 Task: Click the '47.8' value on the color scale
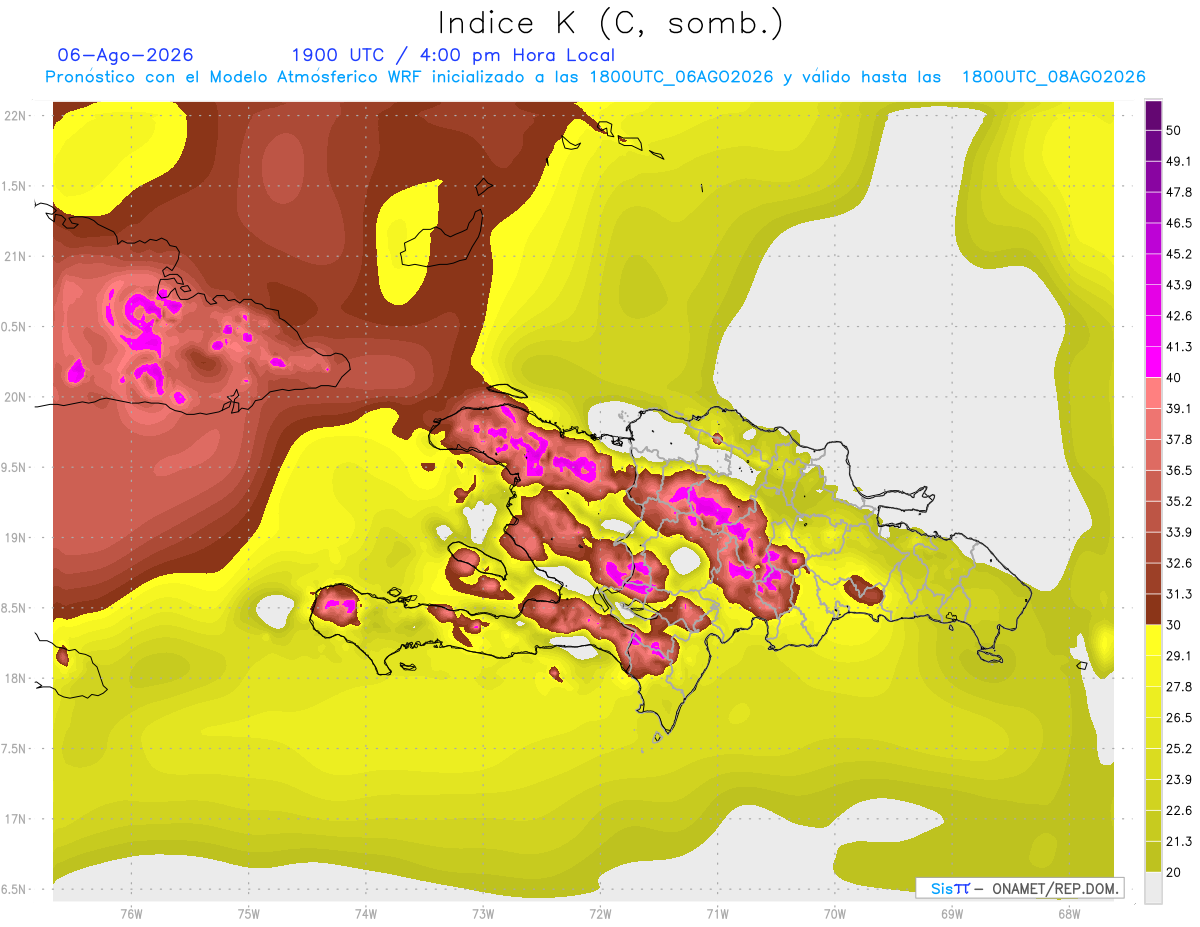(1179, 192)
